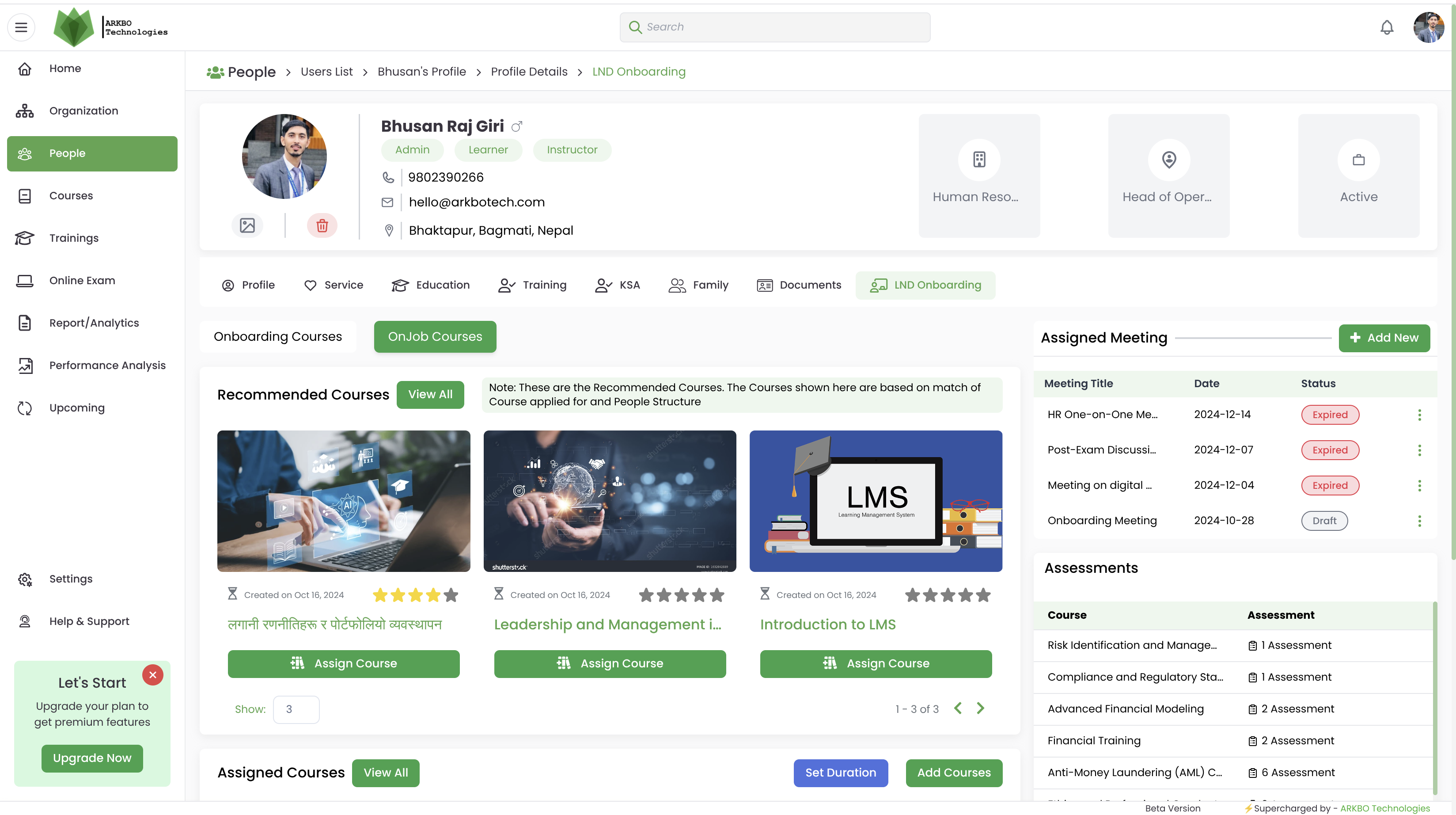Go to next page of recommended courses

(x=981, y=708)
